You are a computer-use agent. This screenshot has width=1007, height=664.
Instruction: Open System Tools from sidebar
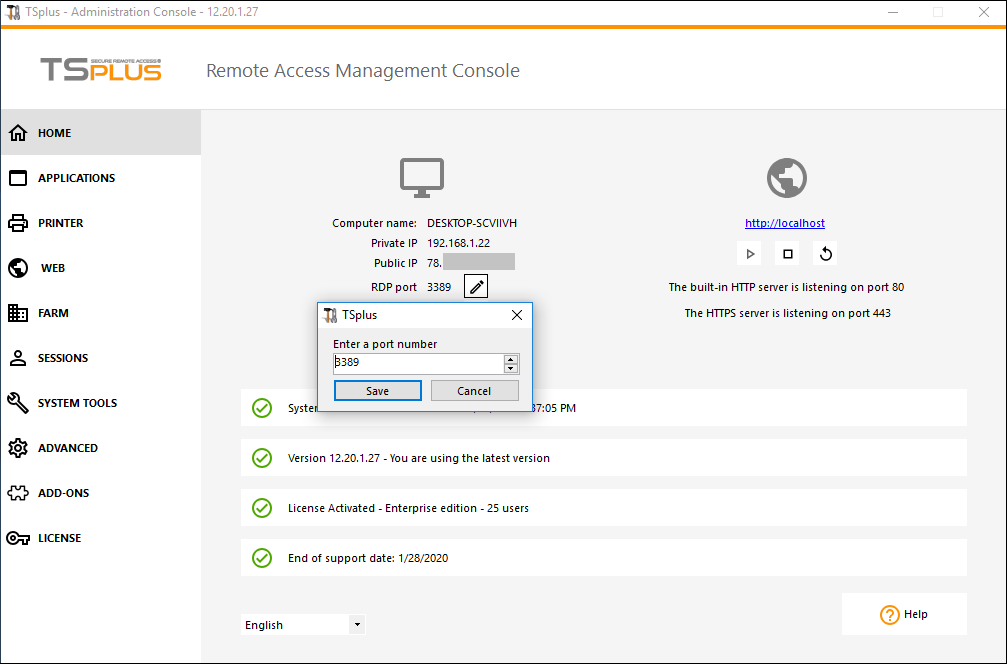pos(77,403)
